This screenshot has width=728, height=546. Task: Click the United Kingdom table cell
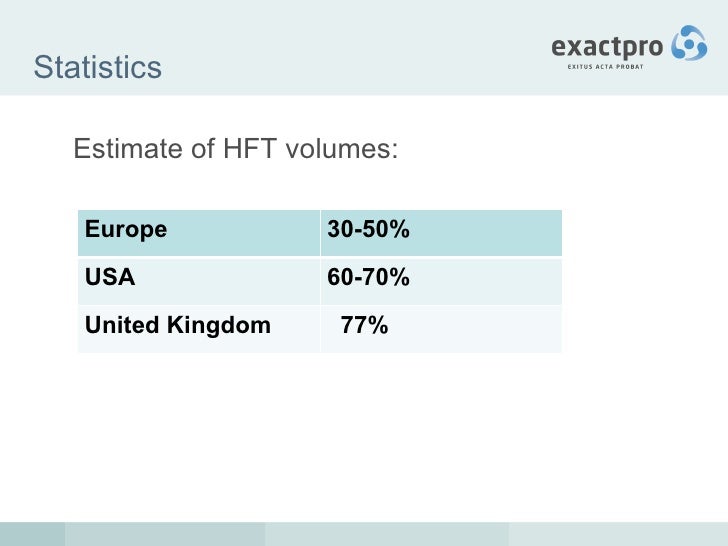(199, 329)
